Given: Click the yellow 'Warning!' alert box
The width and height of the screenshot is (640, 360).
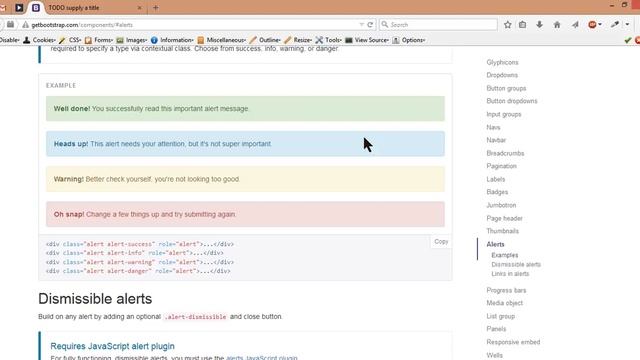Looking at the screenshot, I should (245, 179).
